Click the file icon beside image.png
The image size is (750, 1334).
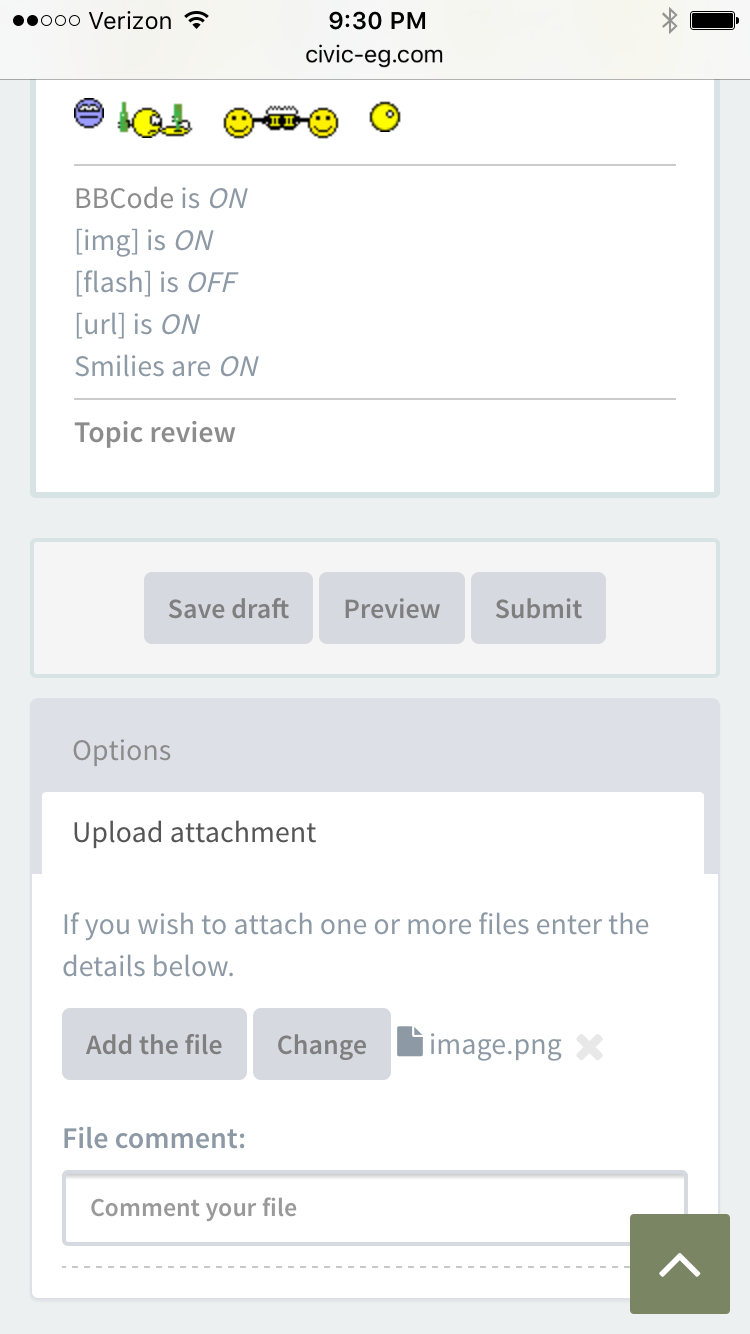point(410,1042)
